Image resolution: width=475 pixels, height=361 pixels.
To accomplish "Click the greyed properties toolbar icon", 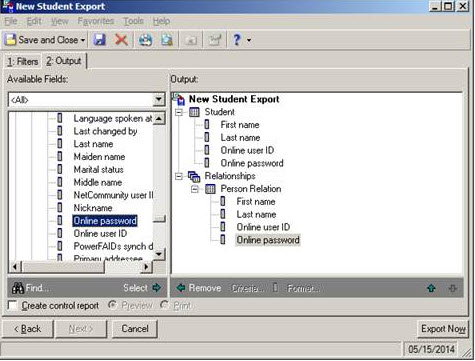I will pyautogui.click(x=215, y=40).
